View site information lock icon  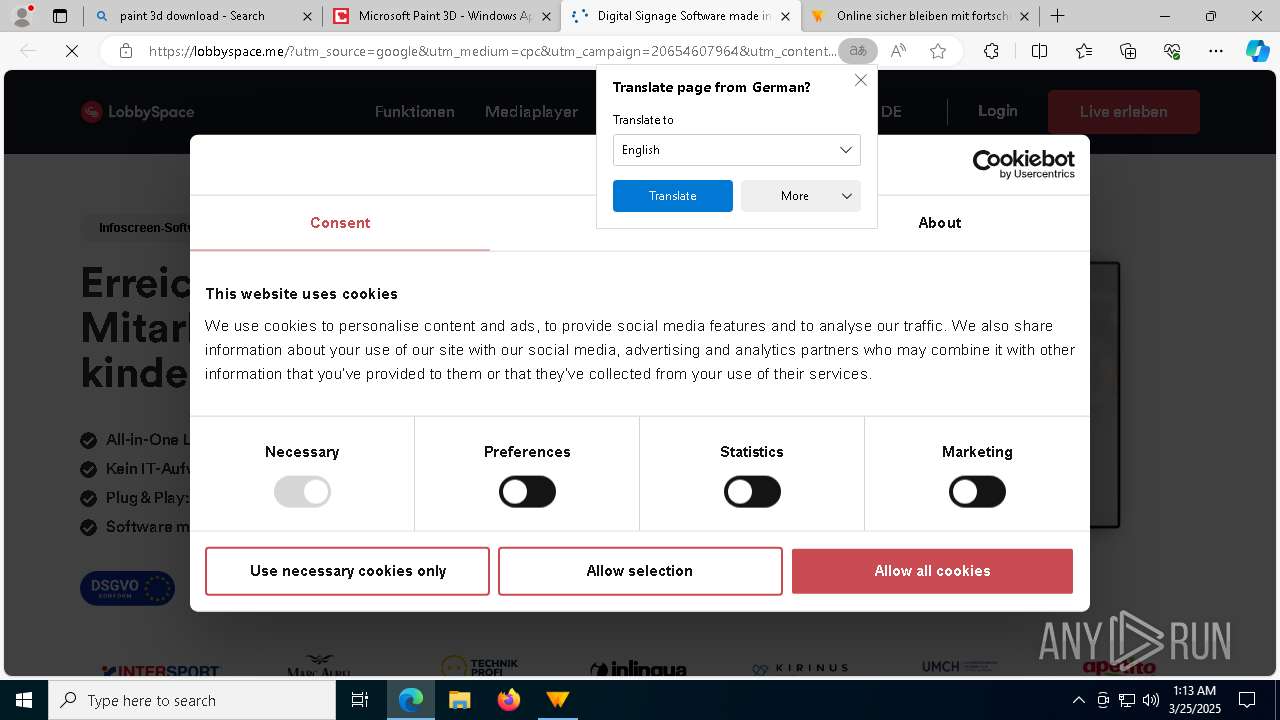[126, 51]
